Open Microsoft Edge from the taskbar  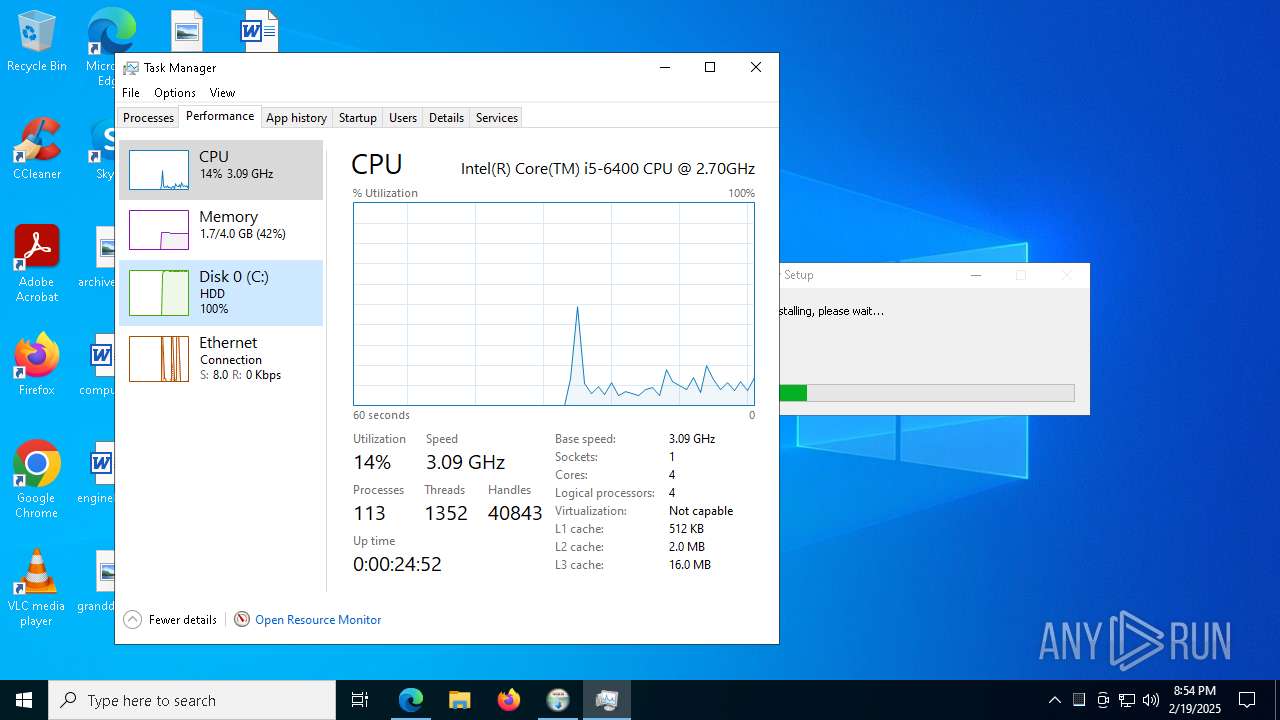[411, 700]
